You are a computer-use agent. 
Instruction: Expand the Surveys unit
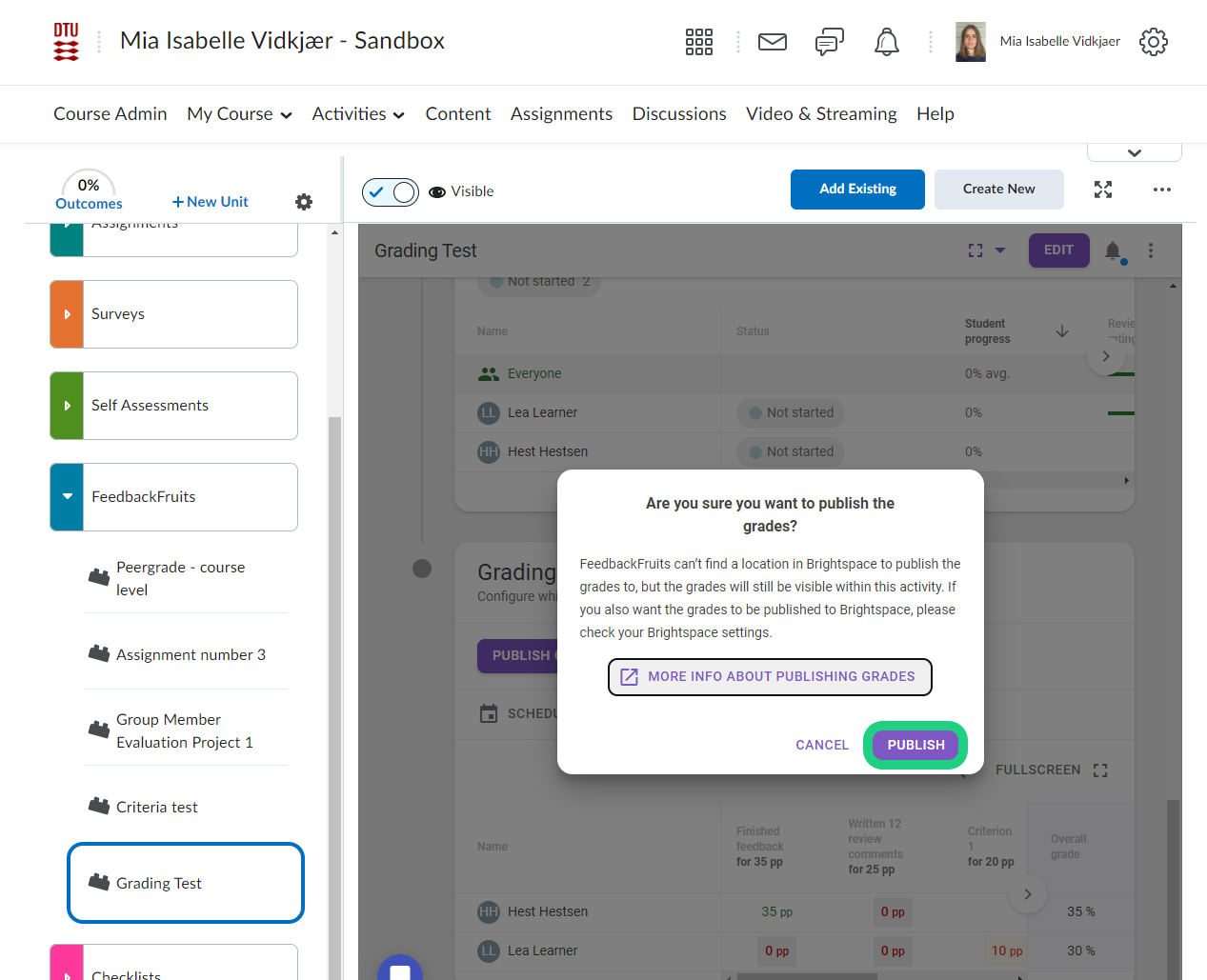(67, 314)
